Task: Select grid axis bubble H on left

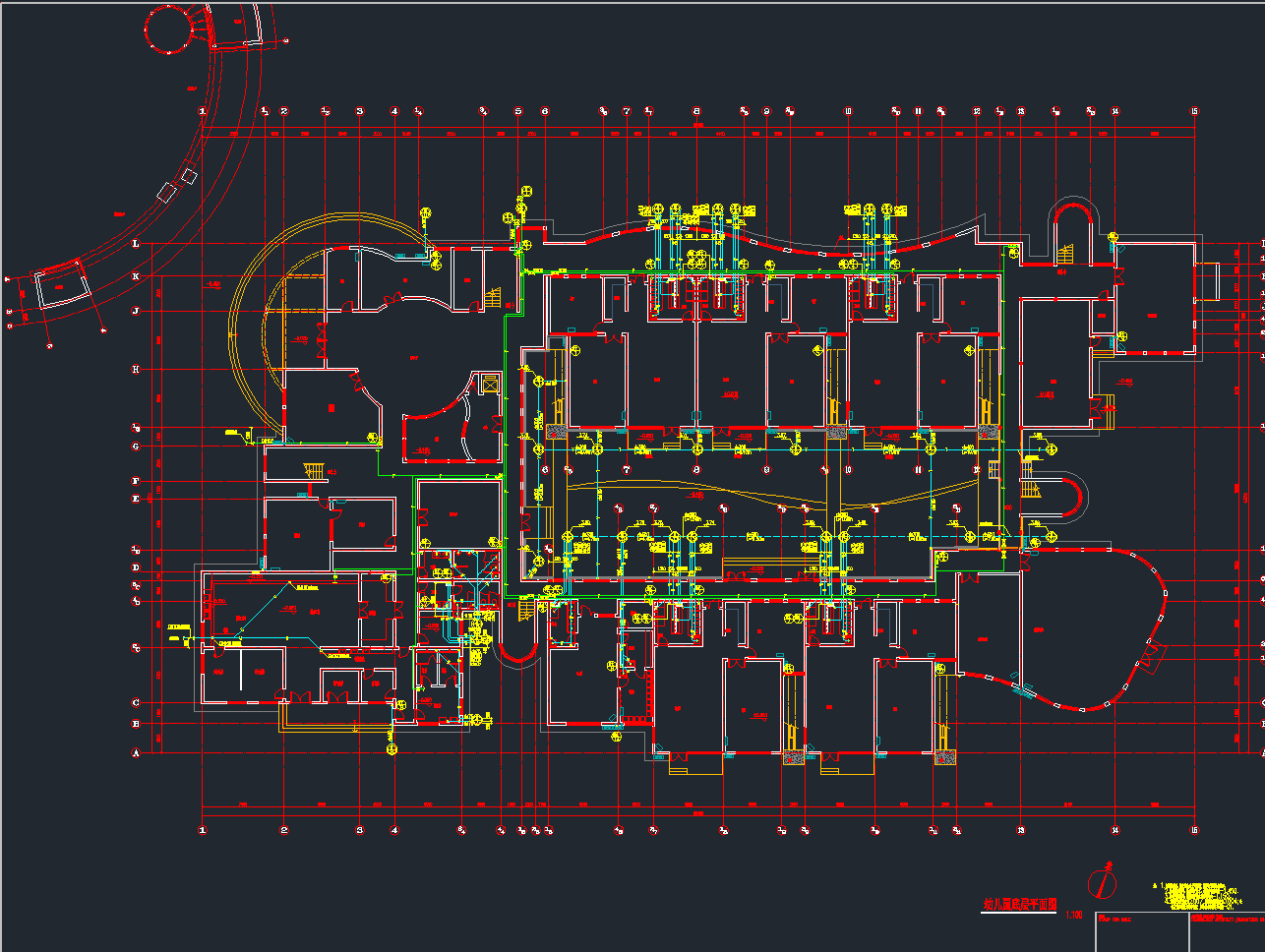Action: (x=136, y=370)
